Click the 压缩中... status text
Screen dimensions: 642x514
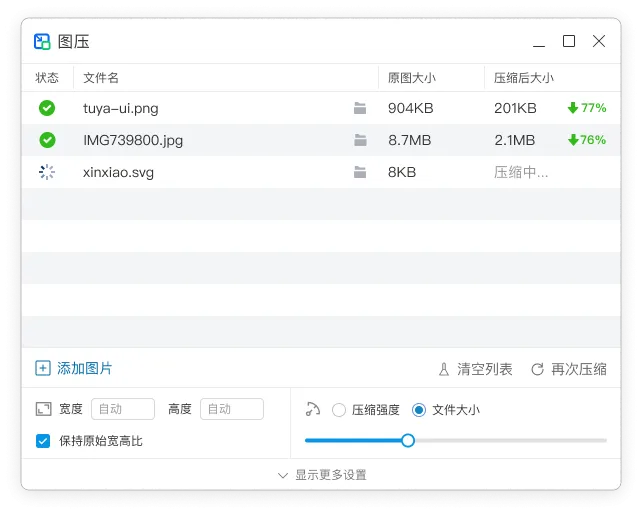coord(521,172)
